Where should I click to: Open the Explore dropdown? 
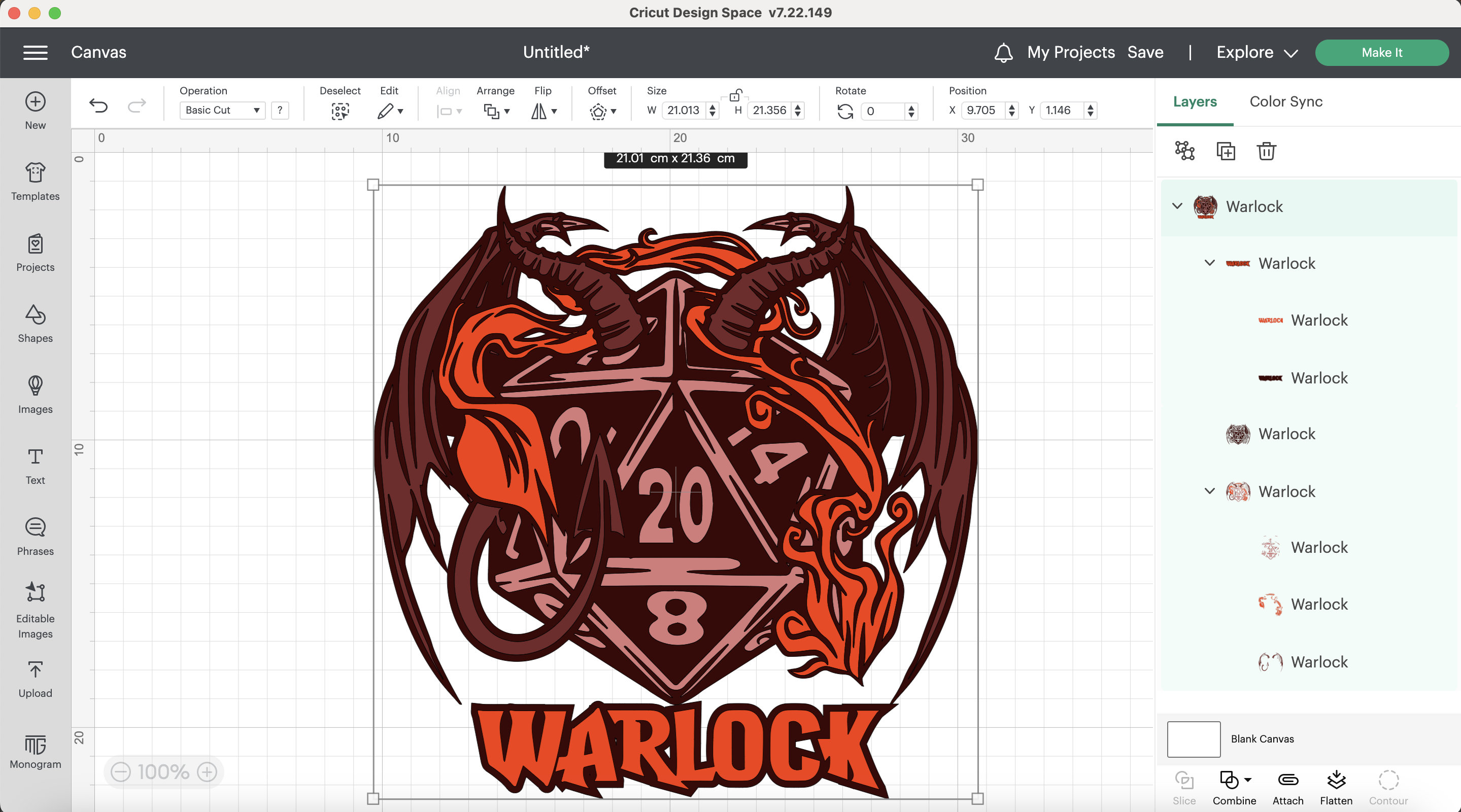point(1256,52)
